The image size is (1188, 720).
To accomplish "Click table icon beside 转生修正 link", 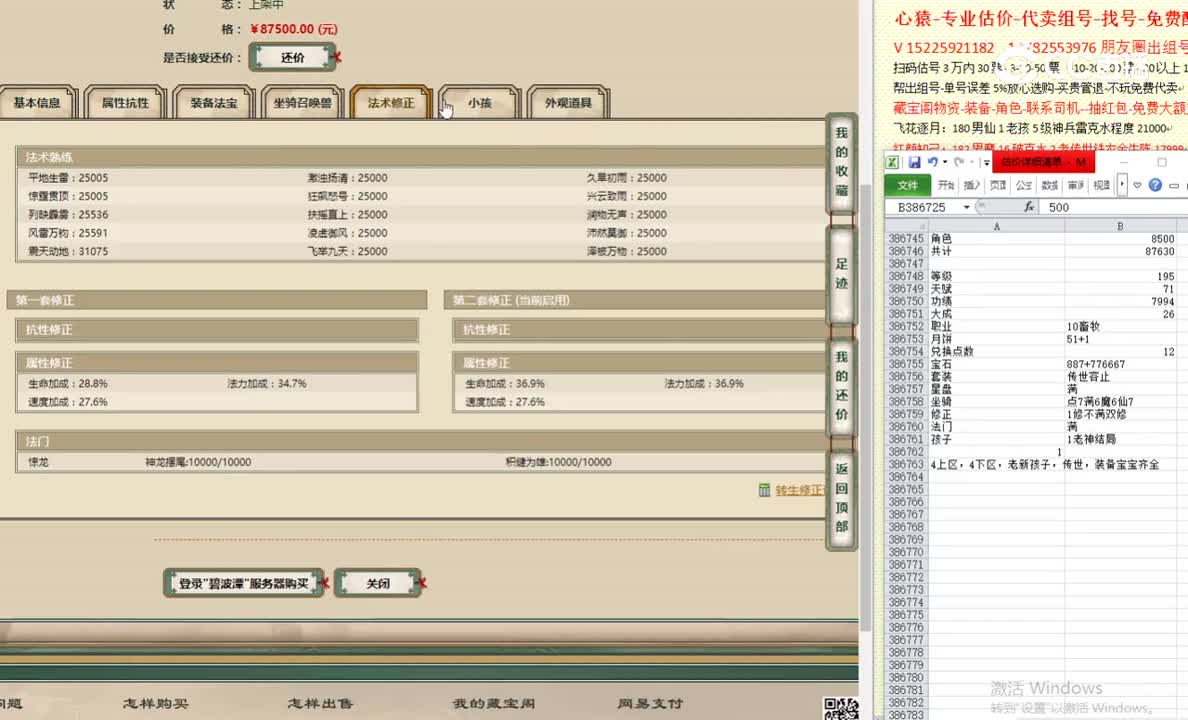I will pos(764,490).
